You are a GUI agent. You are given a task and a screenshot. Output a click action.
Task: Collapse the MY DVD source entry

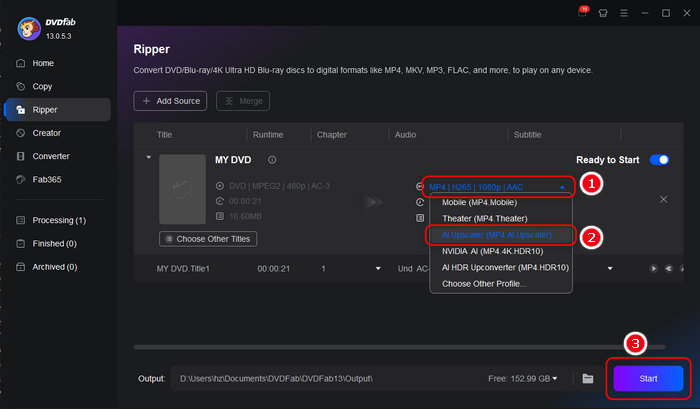pyautogui.click(x=149, y=157)
